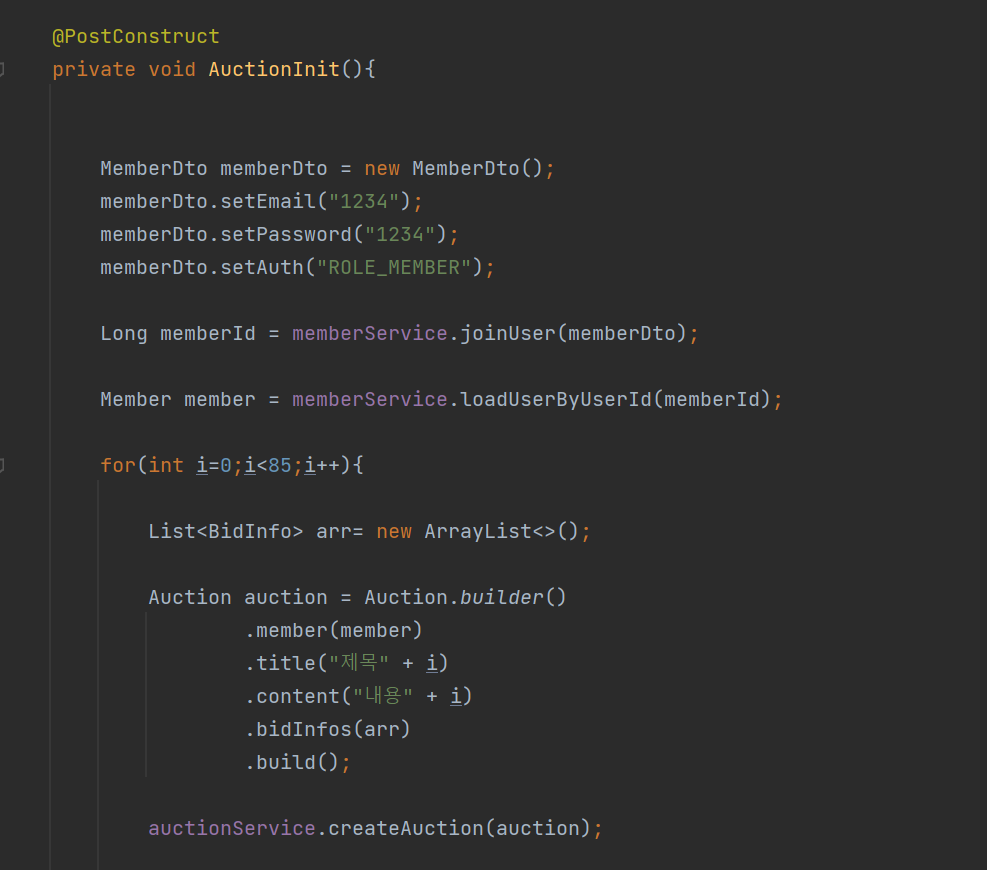Image resolution: width=987 pixels, height=870 pixels.
Task: Click the i++ loop increment
Action: pyautogui.click(x=322, y=465)
